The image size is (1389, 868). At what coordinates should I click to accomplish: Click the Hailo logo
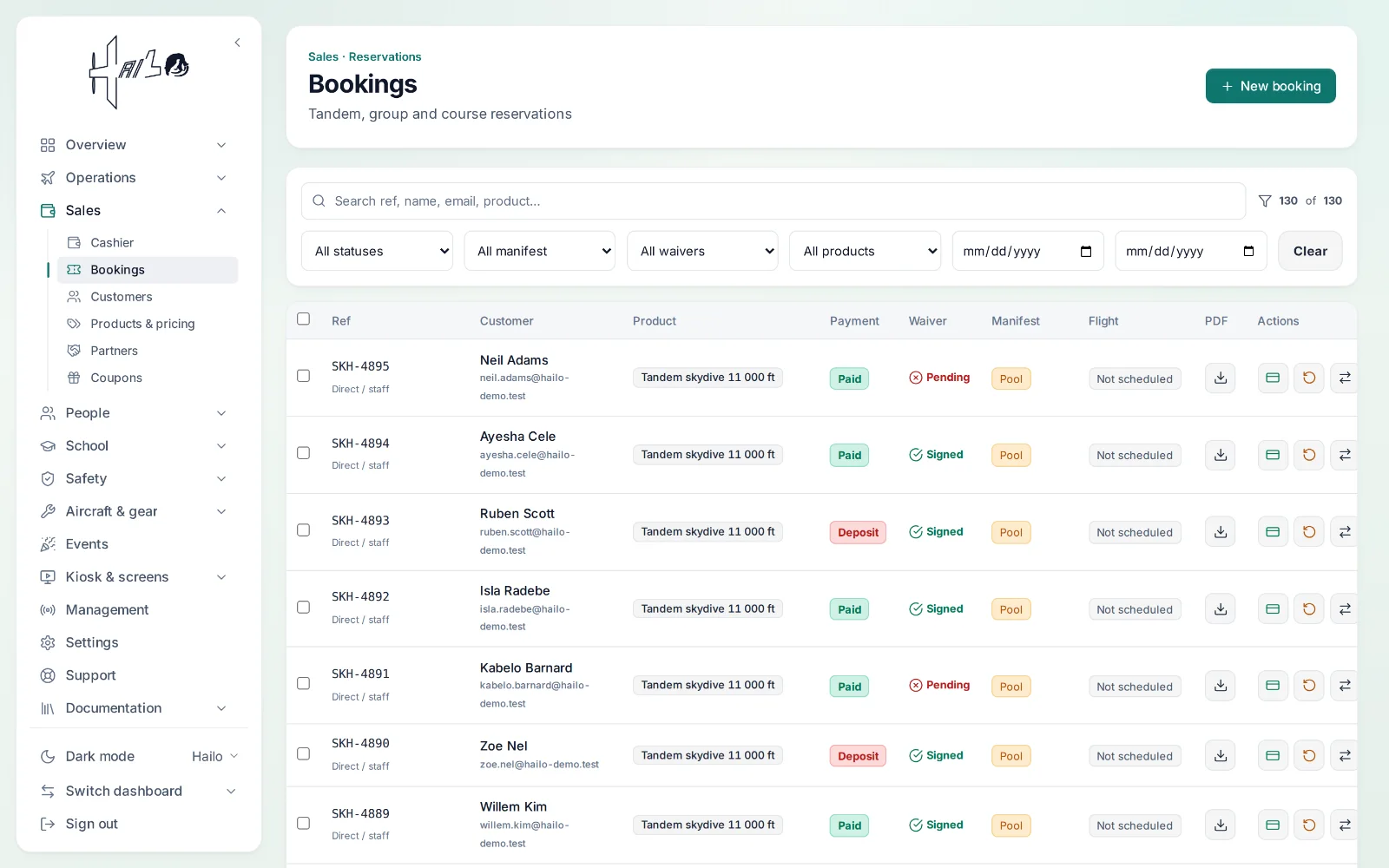(140, 72)
